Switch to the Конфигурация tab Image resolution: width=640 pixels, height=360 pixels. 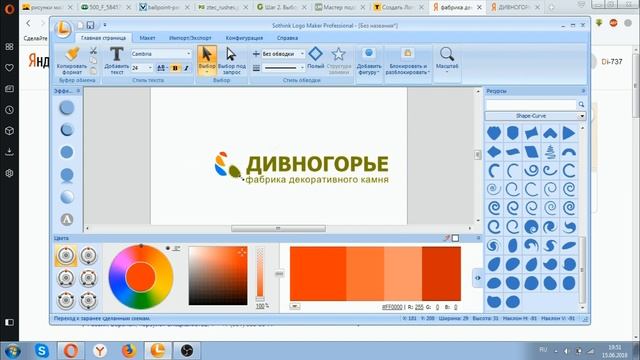tap(244, 38)
